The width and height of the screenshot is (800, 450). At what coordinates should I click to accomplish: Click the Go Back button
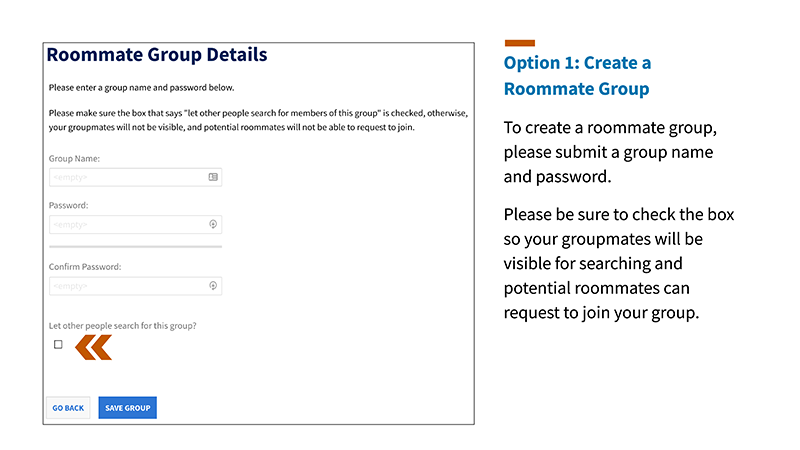point(68,408)
